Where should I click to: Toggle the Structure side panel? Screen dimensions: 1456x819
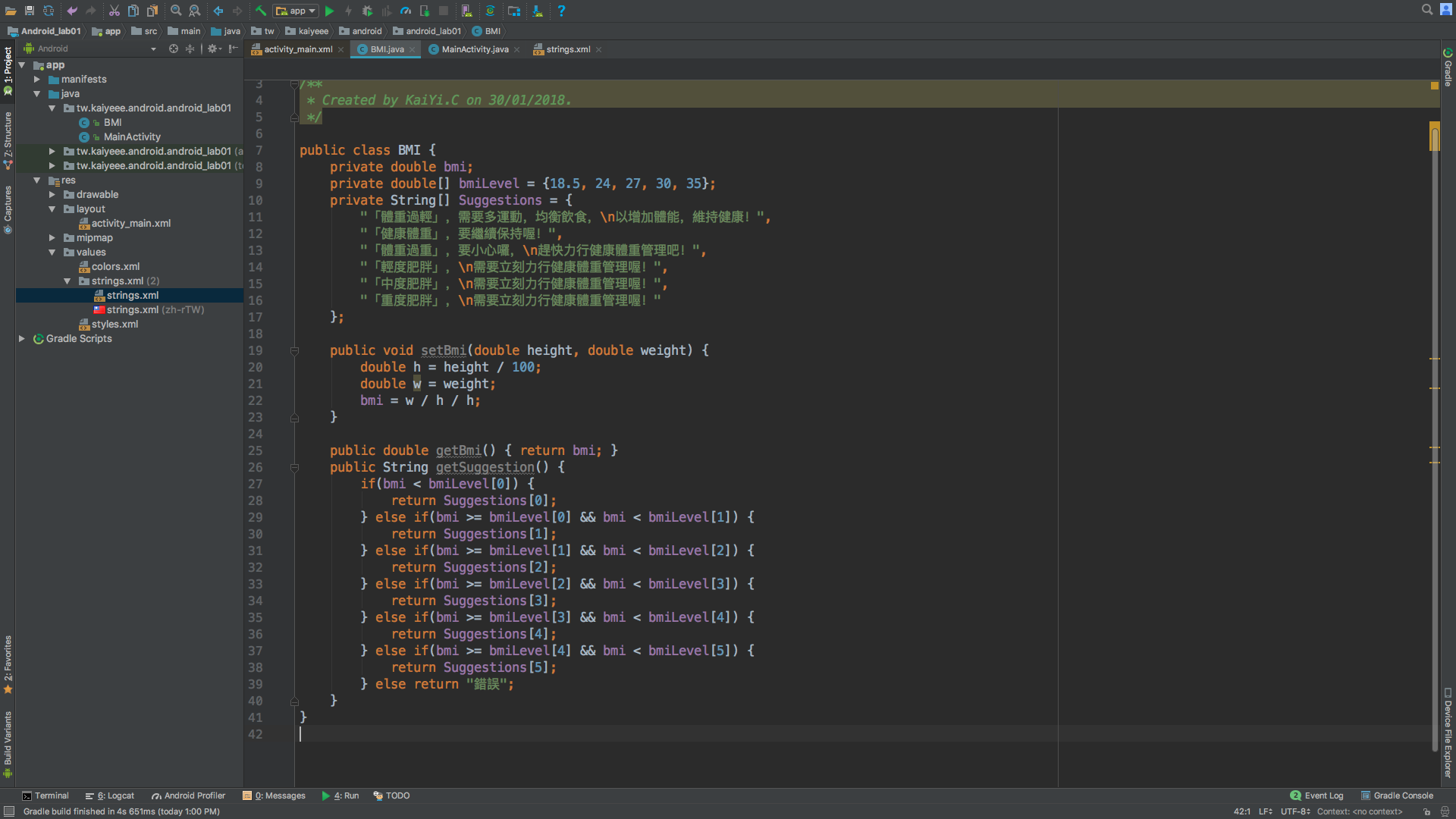[x=8, y=140]
